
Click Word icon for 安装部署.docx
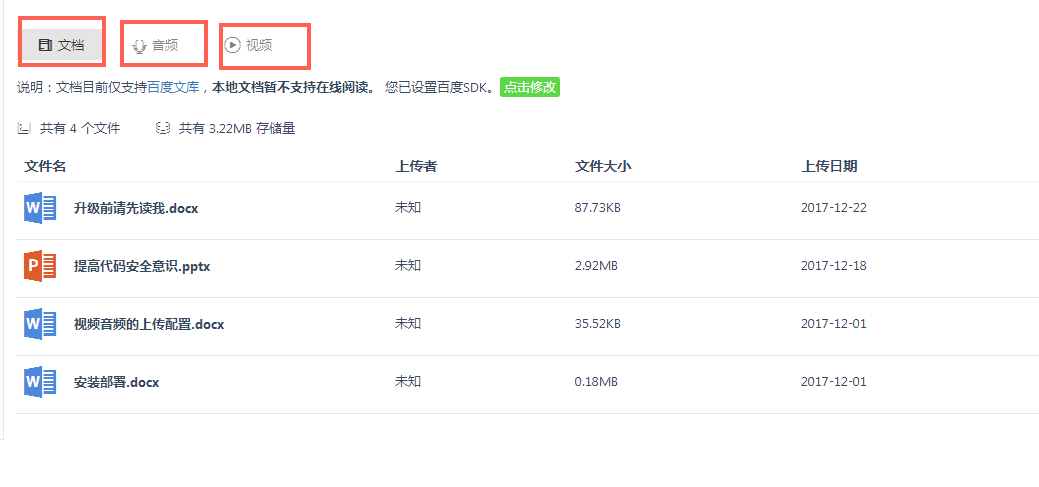point(40,382)
